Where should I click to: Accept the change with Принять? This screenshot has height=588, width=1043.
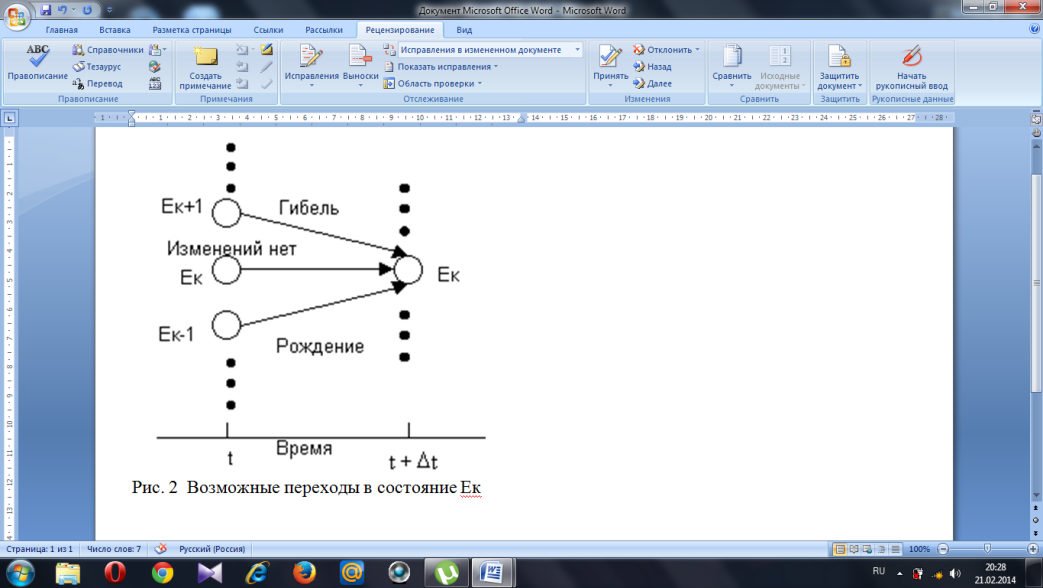tap(611, 66)
